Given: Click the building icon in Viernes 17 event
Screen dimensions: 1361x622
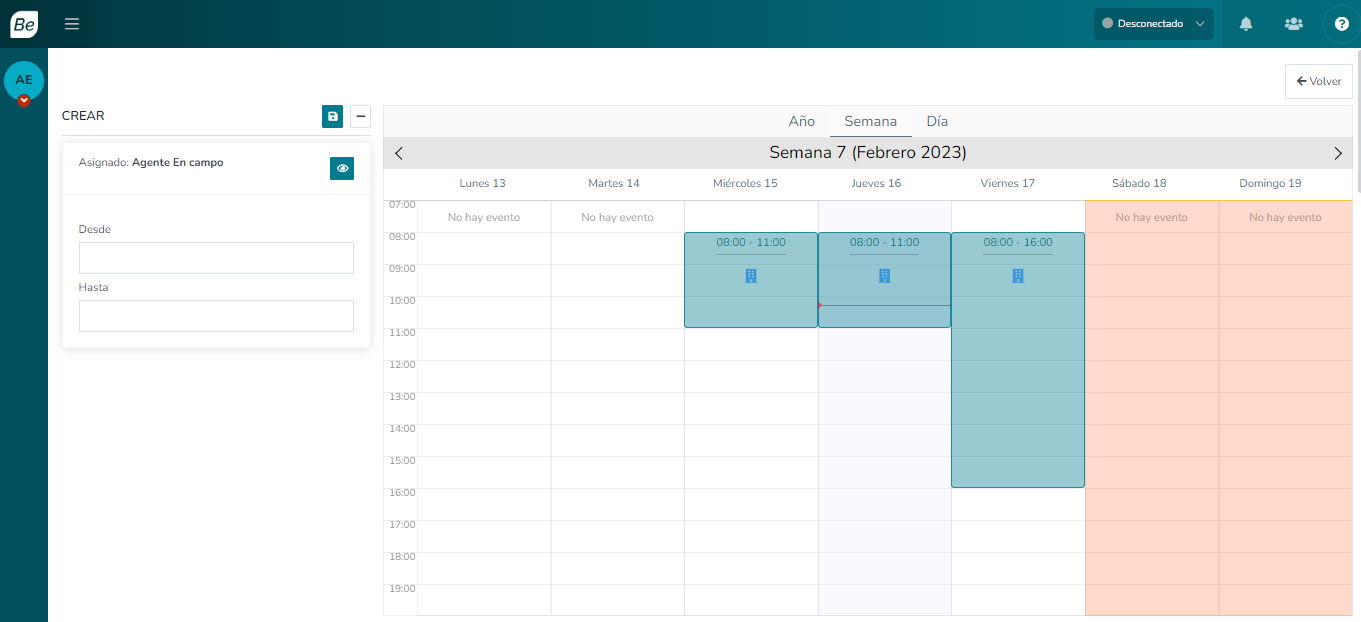Looking at the screenshot, I should click(x=1018, y=276).
